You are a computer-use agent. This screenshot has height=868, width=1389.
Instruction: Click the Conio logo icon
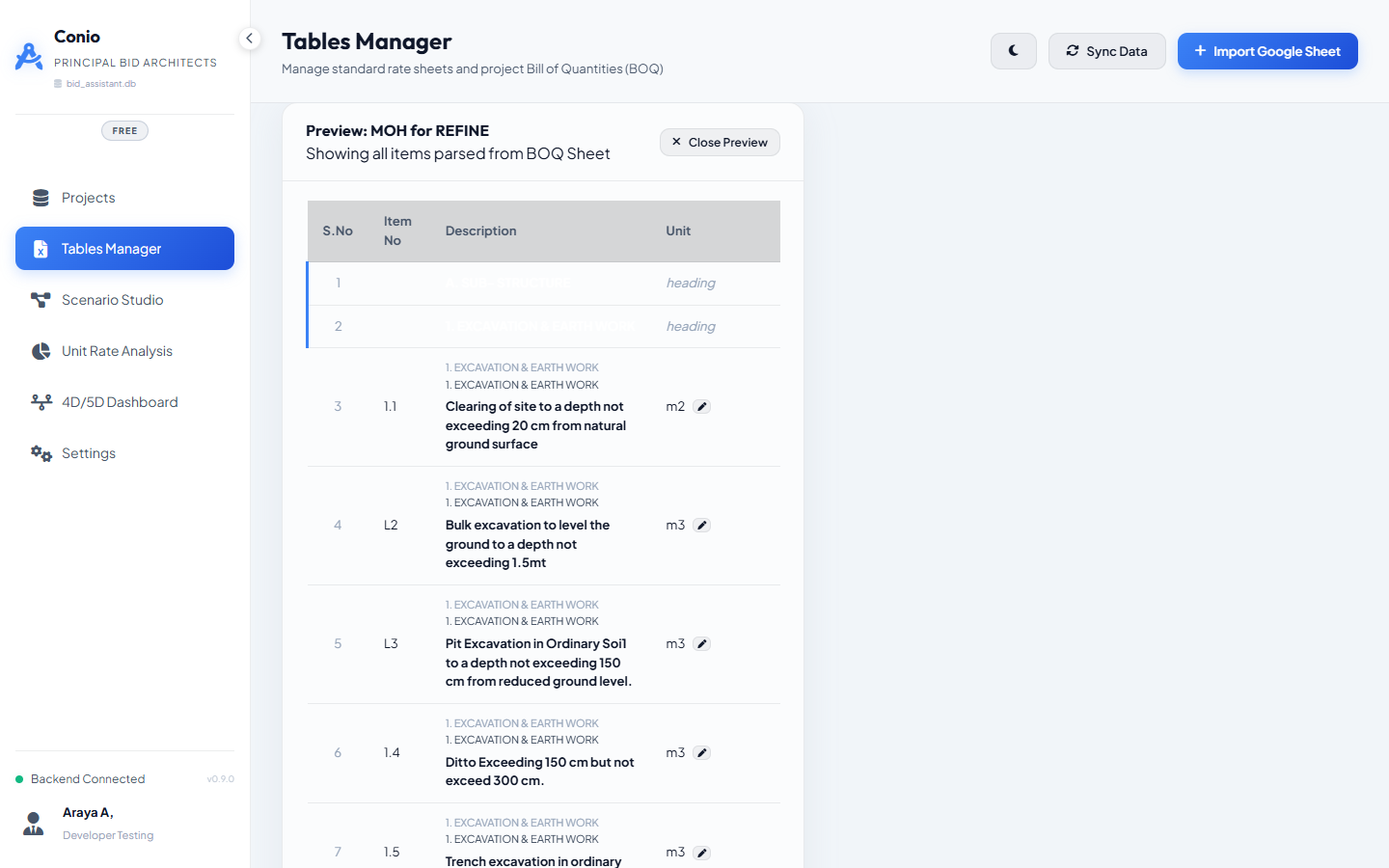point(29,57)
